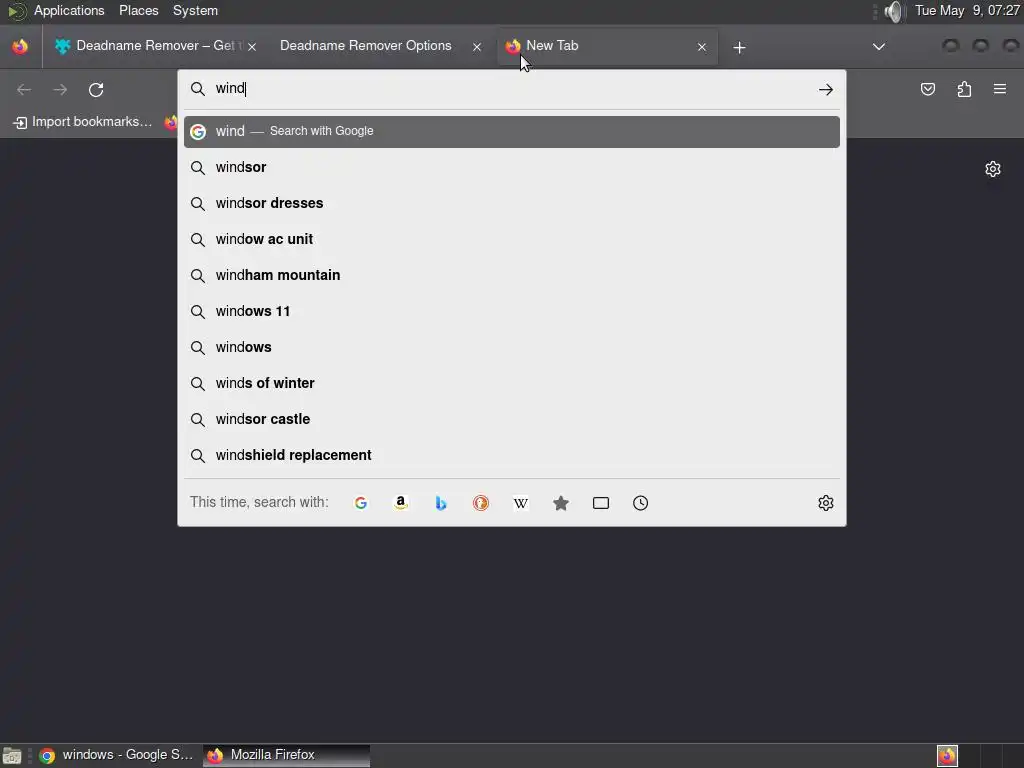Select DuckDuckGo search engine icon
This screenshot has width=1024, height=768.
(x=481, y=503)
